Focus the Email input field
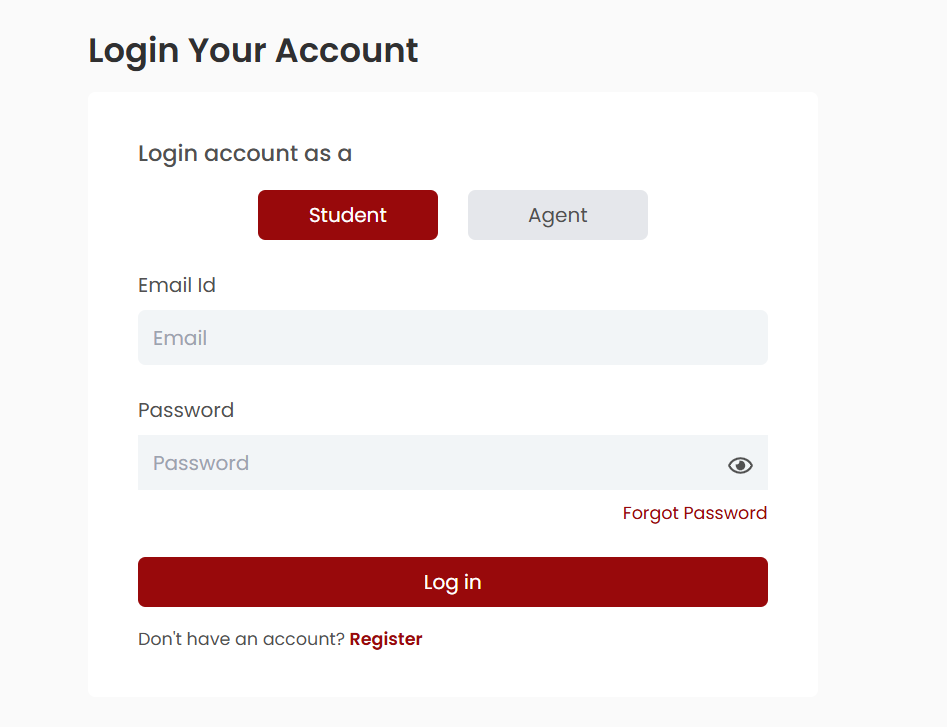This screenshot has width=947, height=727. 453,338
